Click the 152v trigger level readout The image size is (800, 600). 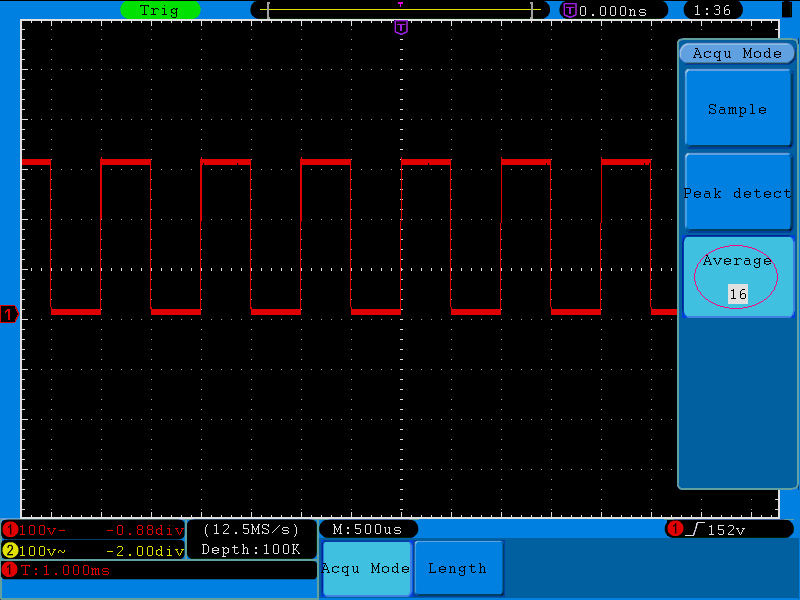[x=727, y=530]
